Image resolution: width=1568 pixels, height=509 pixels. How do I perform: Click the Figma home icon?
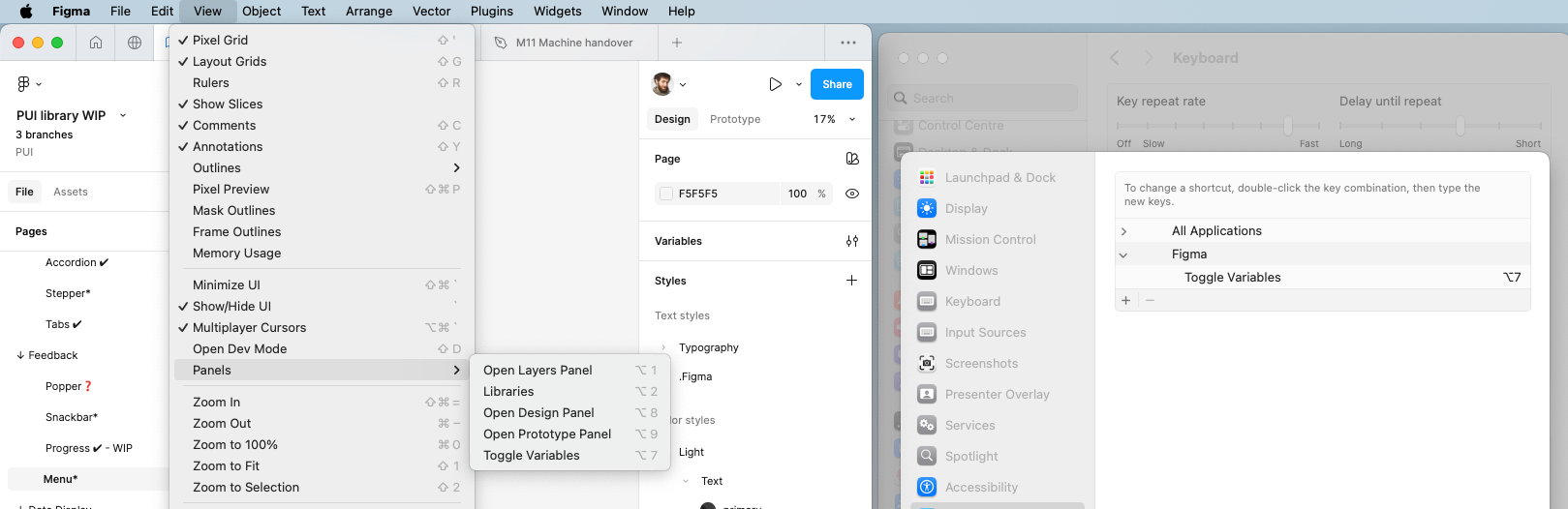(96, 43)
